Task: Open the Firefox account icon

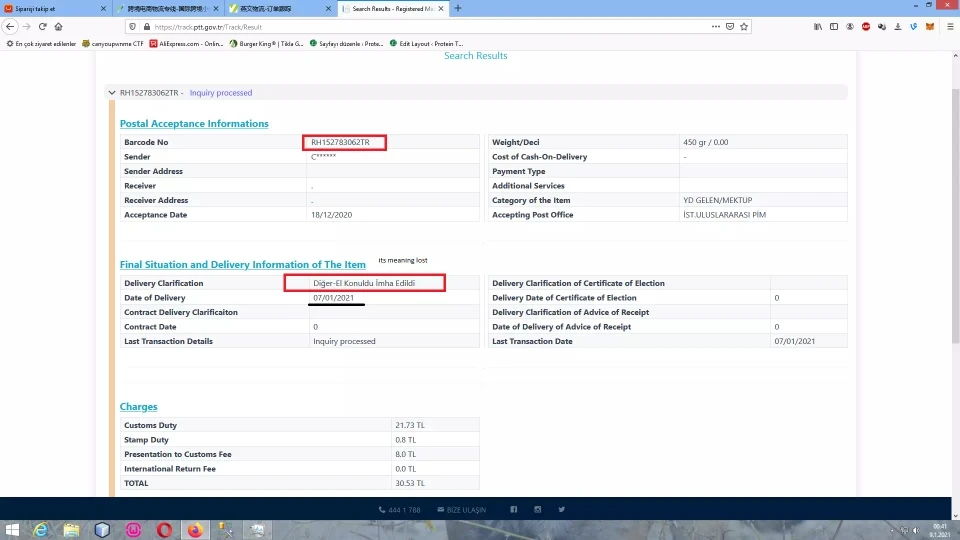Action: (x=850, y=26)
